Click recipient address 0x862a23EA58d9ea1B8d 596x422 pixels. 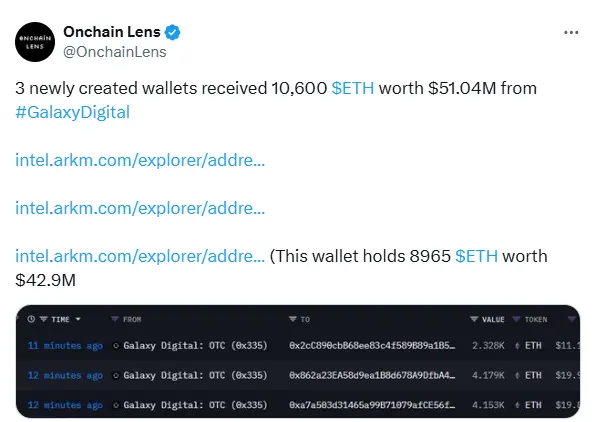(372, 375)
